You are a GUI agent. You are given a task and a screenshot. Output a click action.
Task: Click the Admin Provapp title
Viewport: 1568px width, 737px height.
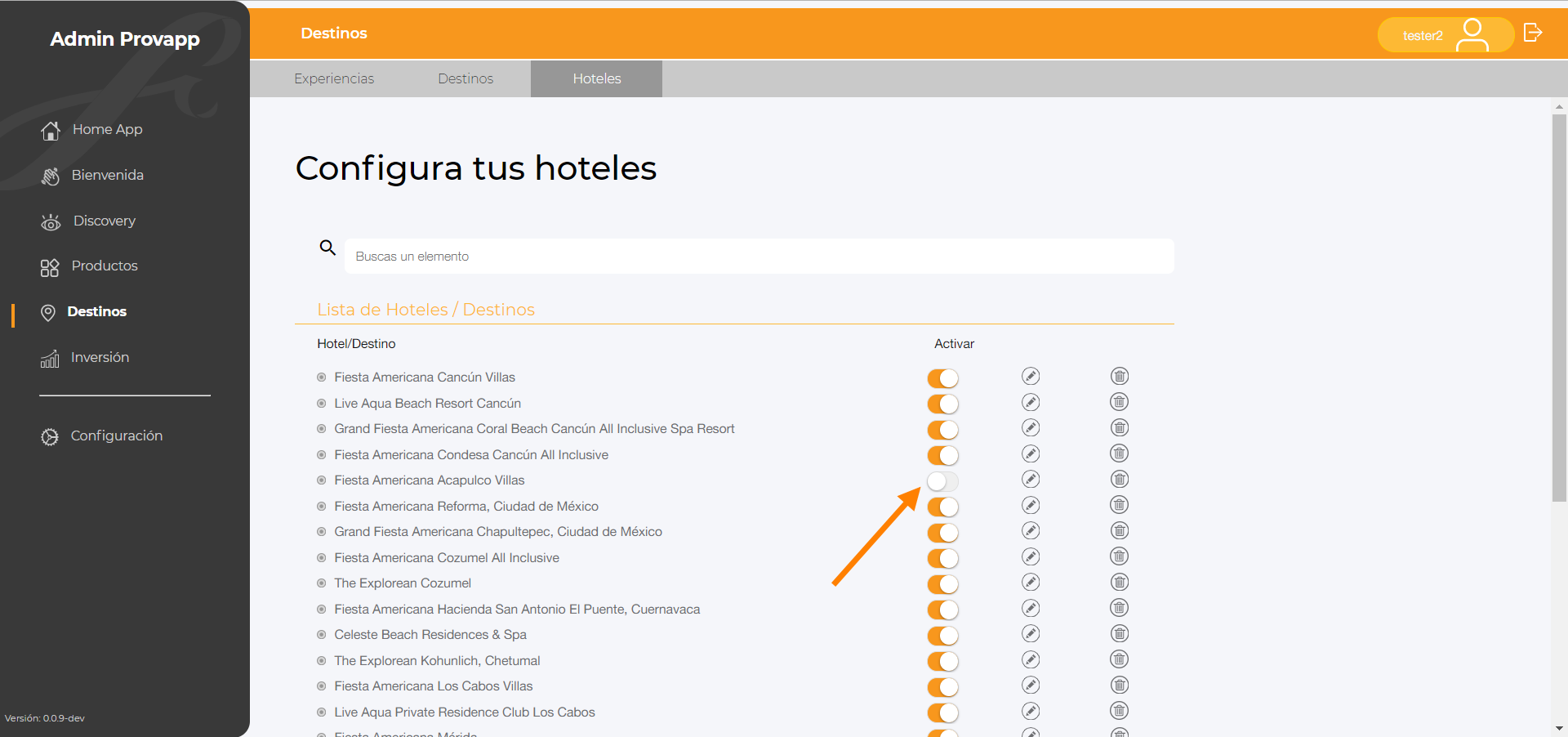pyautogui.click(x=125, y=39)
